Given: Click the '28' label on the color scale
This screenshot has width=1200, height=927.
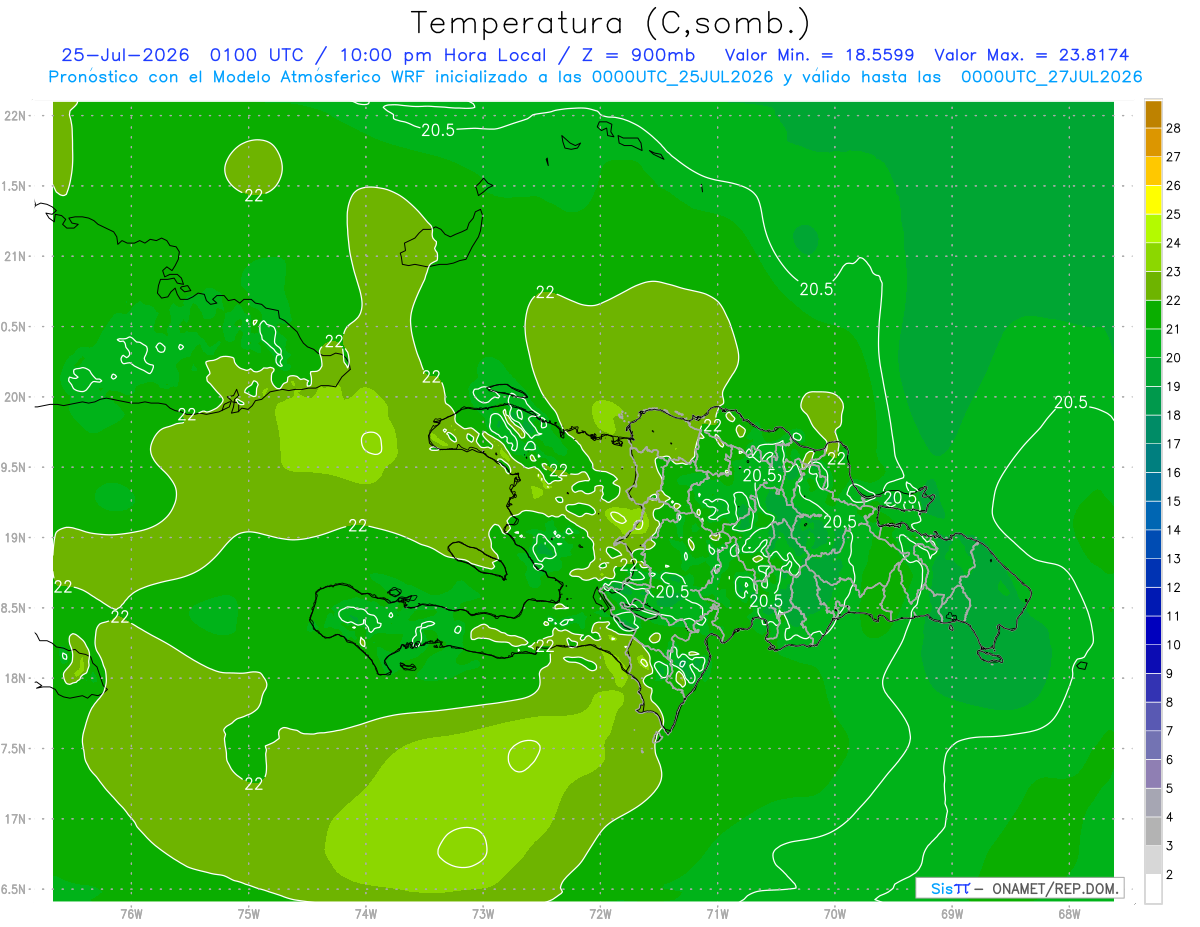Looking at the screenshot, I should 1174,128.
